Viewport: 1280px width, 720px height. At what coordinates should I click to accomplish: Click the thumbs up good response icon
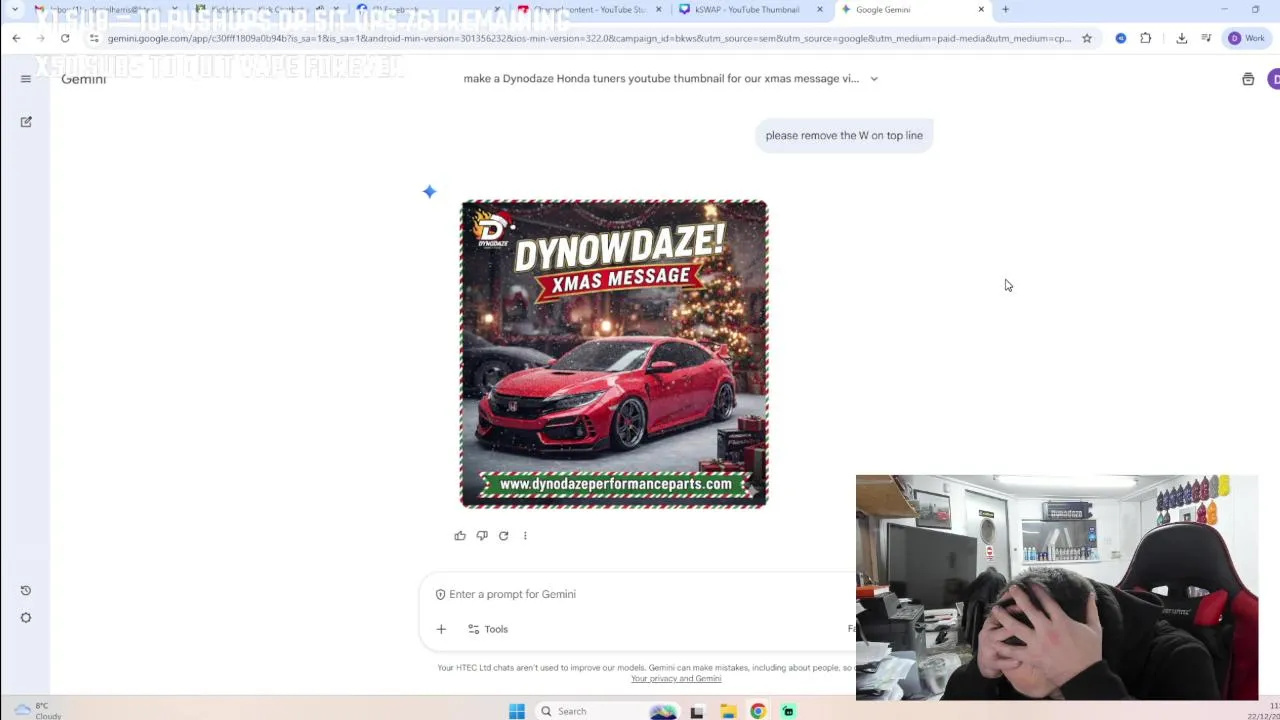[460, 536]
